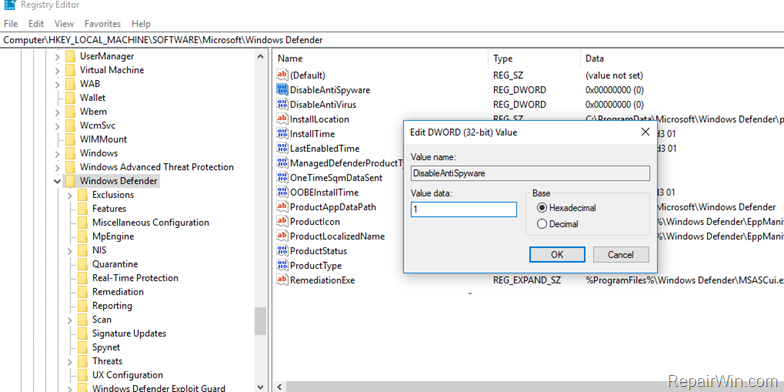This screenshot has height=392, width=784.
Task: Open the File menu
Action: point(10,24)
